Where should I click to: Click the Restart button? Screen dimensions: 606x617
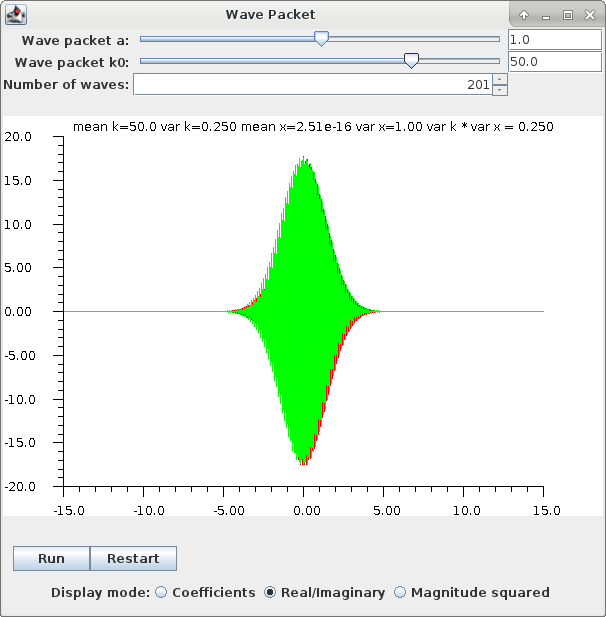[x=133, y=558]
